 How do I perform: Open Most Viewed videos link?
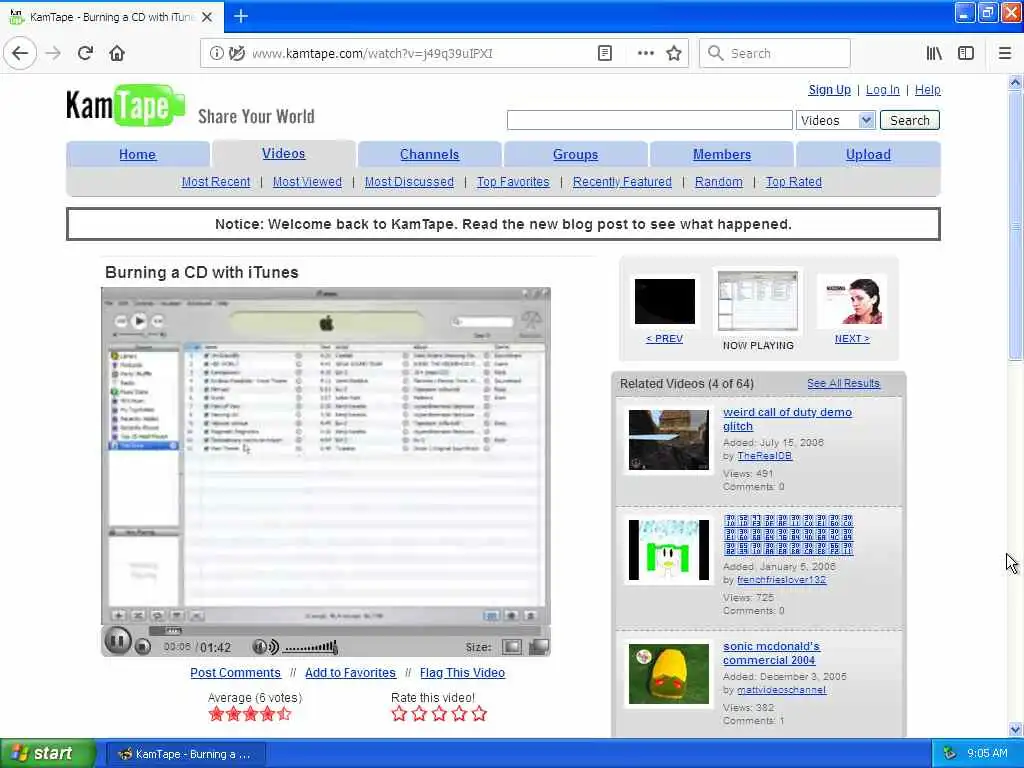[307, 182]
